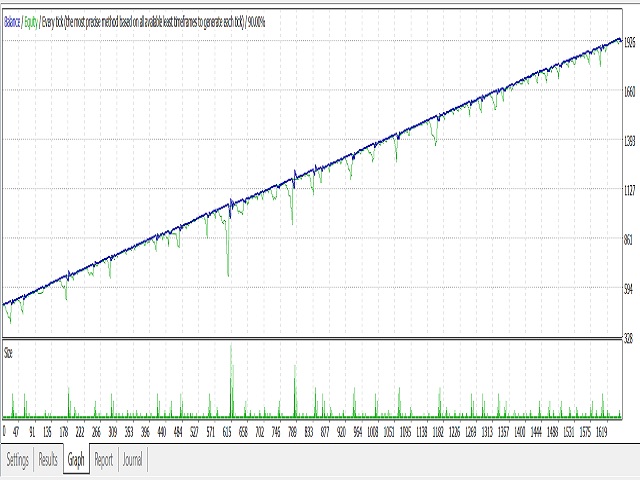This screenshot has height=480, width=640.
Task: Open the Settings tab
Action: pyautogui.click(x=18, y=461)
